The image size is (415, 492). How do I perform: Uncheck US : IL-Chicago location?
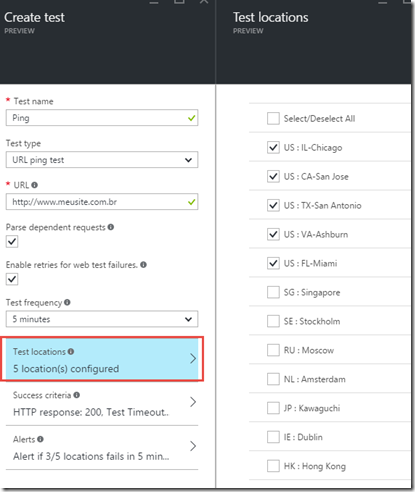coord(273,147)
